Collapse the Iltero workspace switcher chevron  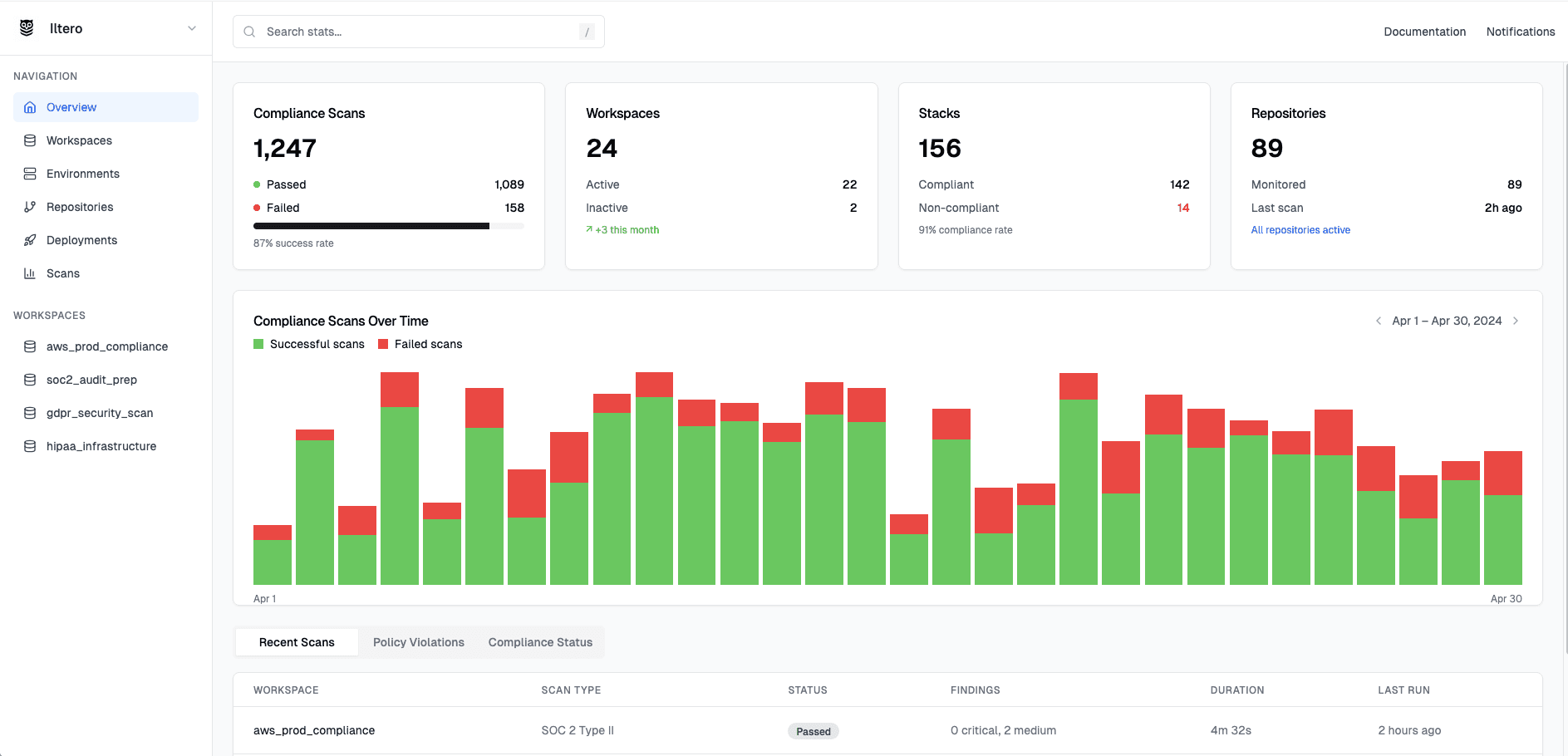192,27
